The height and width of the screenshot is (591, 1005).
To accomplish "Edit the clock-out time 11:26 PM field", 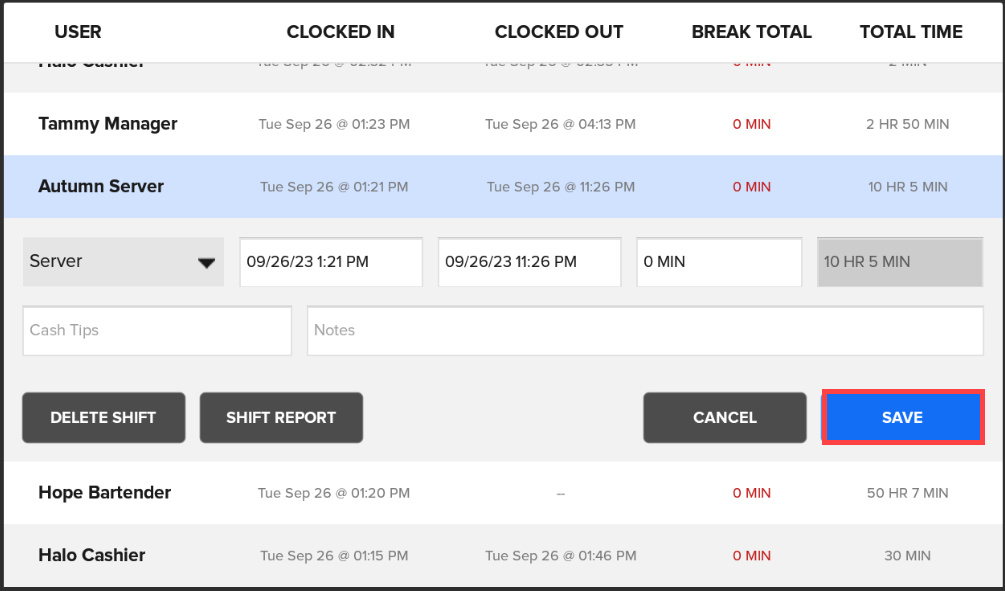I will tap(529, 262).
